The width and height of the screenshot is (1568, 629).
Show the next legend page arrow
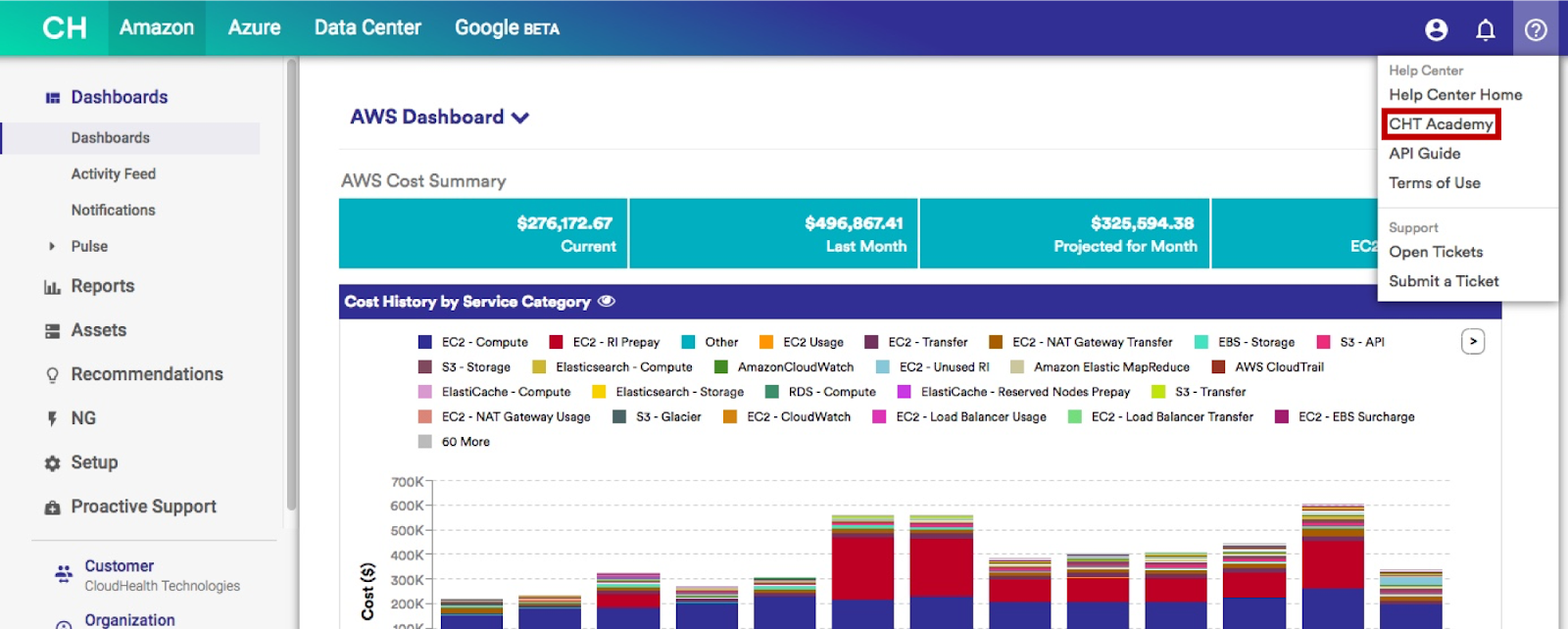1473,341
